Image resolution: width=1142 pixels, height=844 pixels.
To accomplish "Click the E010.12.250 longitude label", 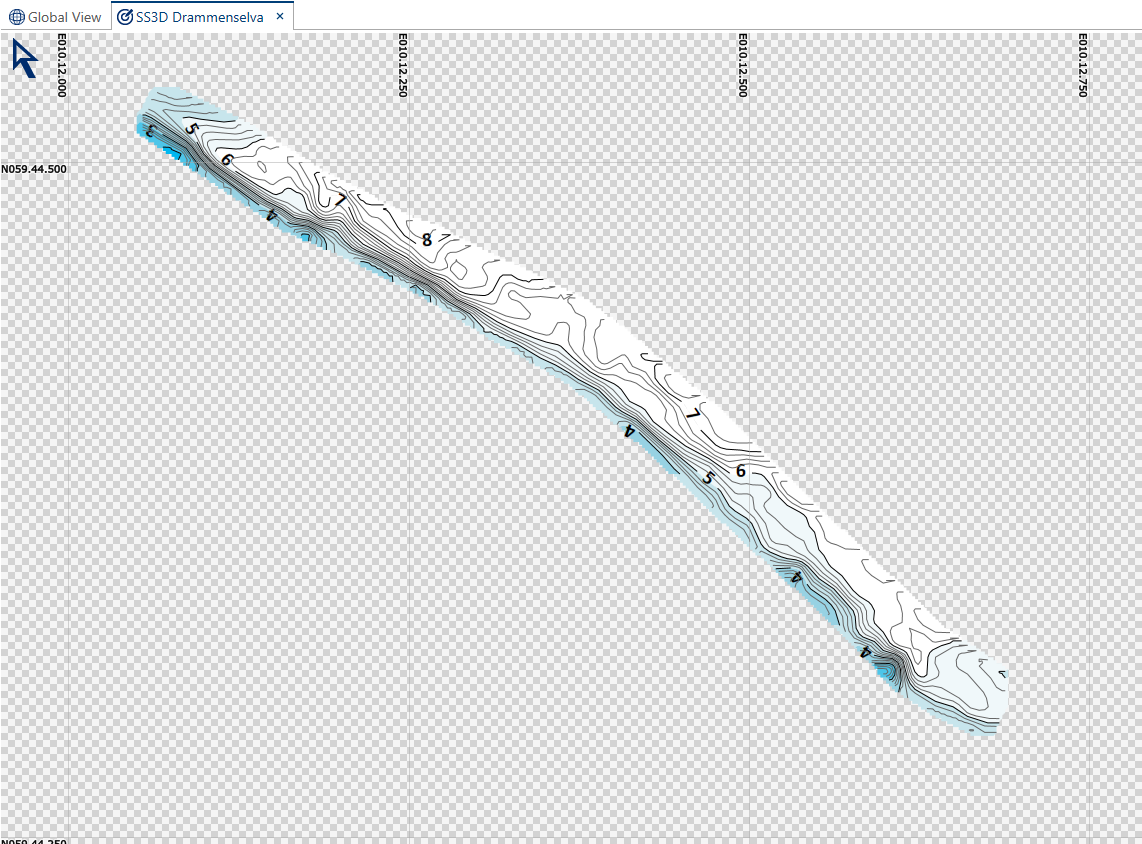I will 403,66.
